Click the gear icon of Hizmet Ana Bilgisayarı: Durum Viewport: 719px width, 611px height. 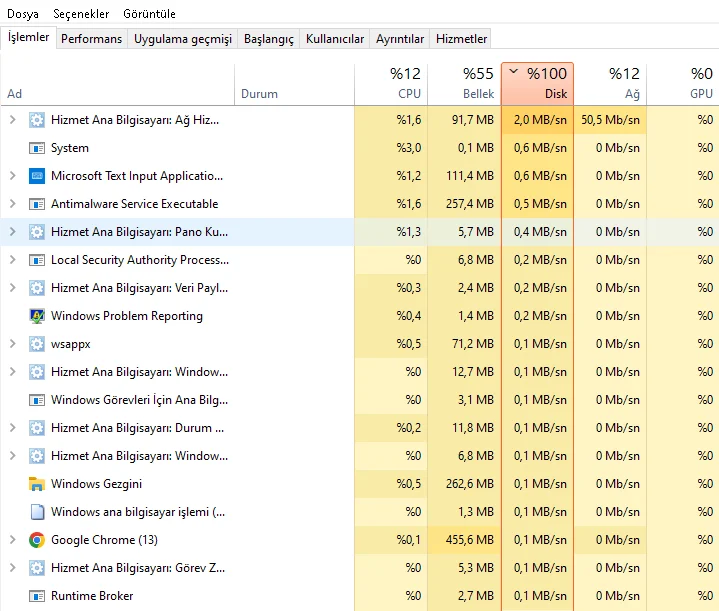tap(37, 428)
